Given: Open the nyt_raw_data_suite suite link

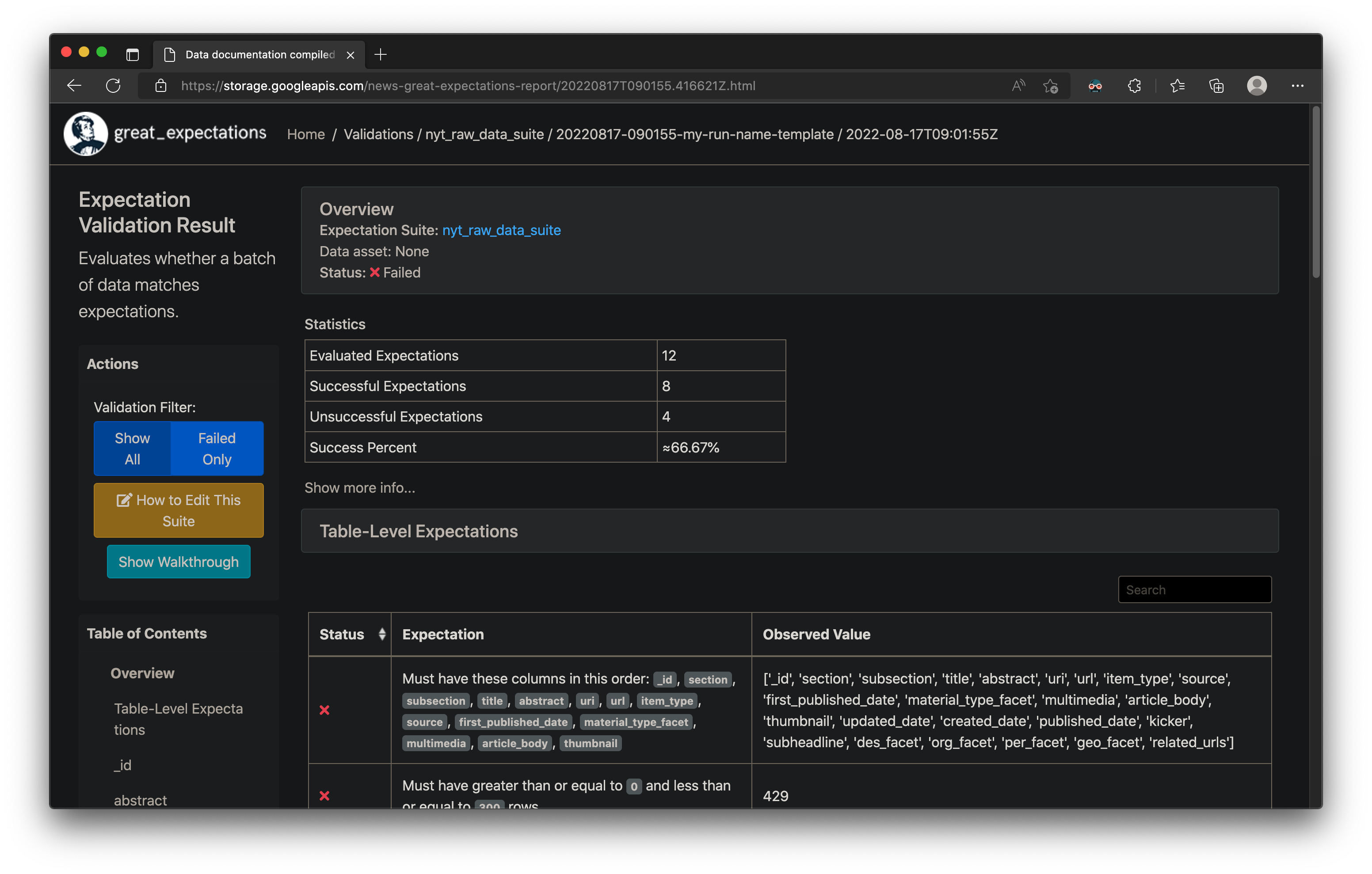Looking at the screenshot, I should (x=501, y=230).
